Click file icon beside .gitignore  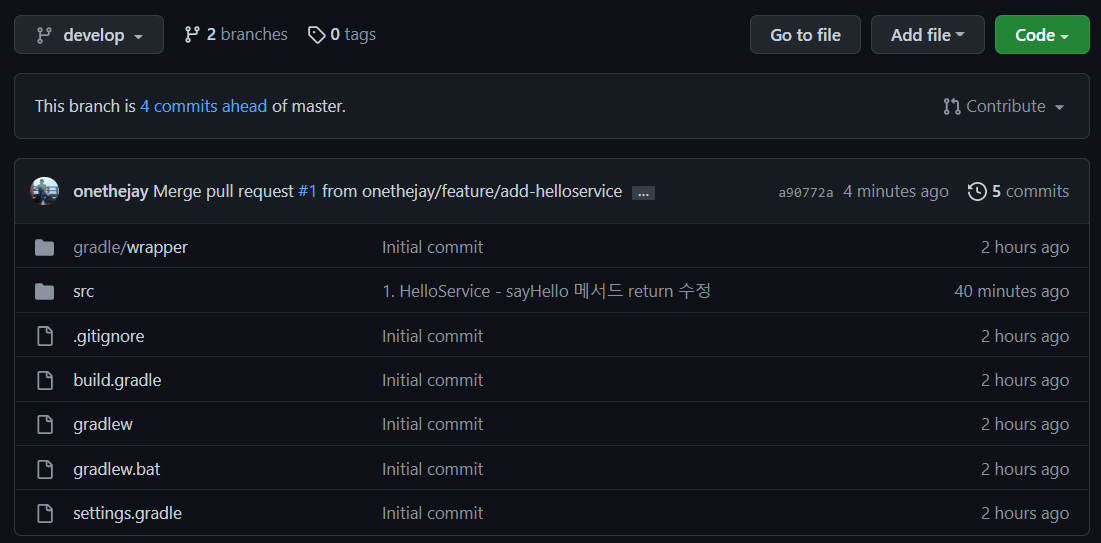click(45, 336)
